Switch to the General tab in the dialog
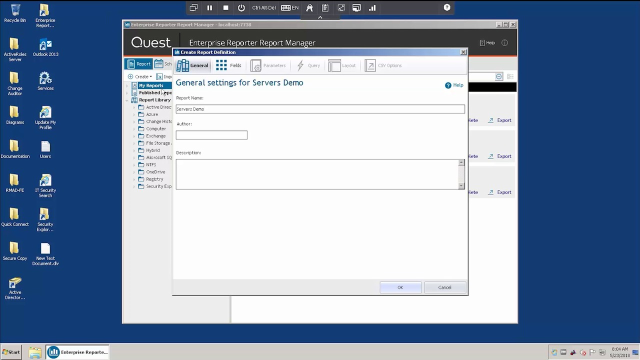Viewport: 640px width, 360px height. pyautogui.click(x=193, y=65)
